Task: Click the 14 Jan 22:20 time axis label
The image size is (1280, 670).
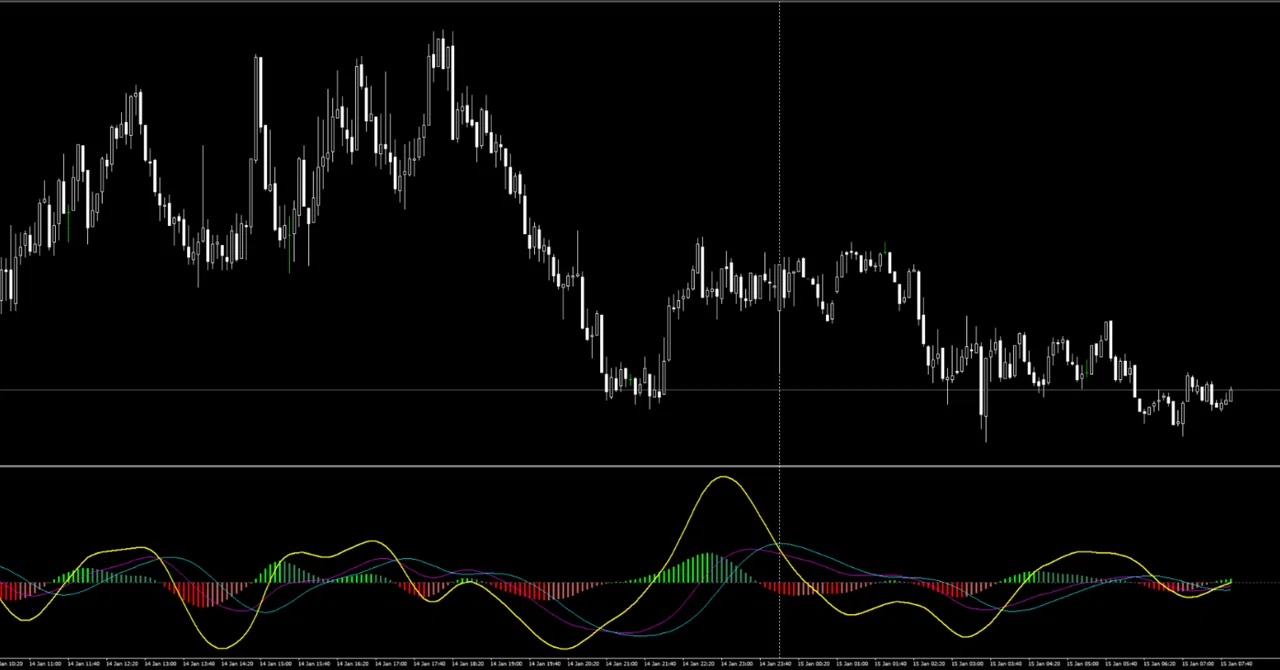Action: click(698, 663)
